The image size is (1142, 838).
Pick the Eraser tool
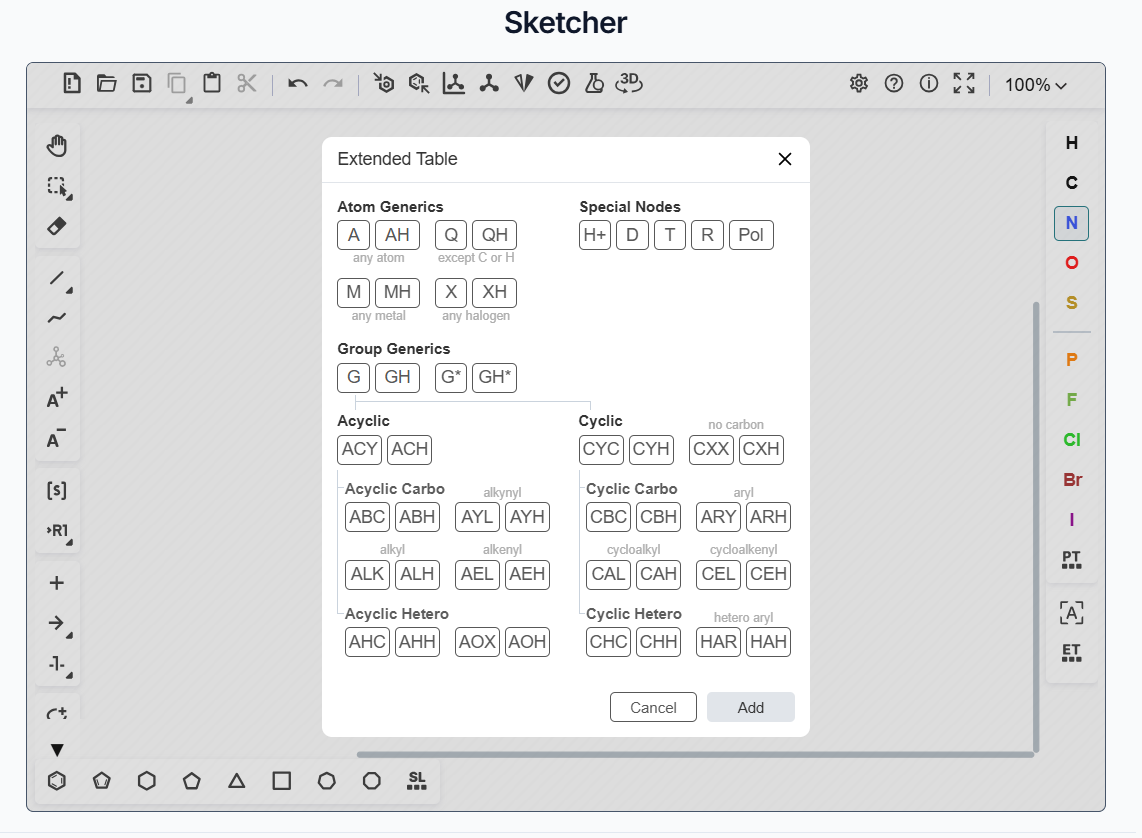click(x=57, y=226)
